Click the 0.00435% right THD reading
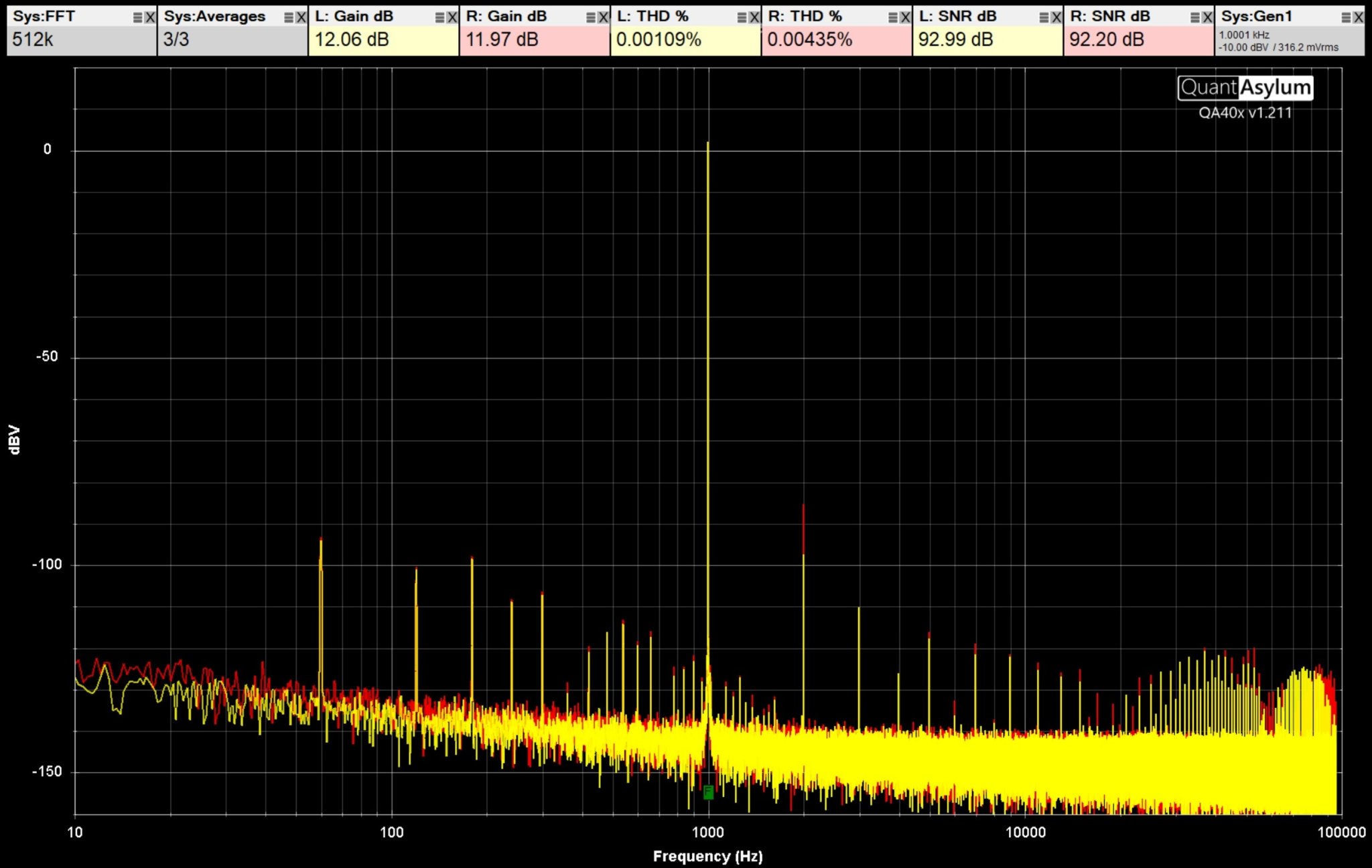 coord(809,40)
